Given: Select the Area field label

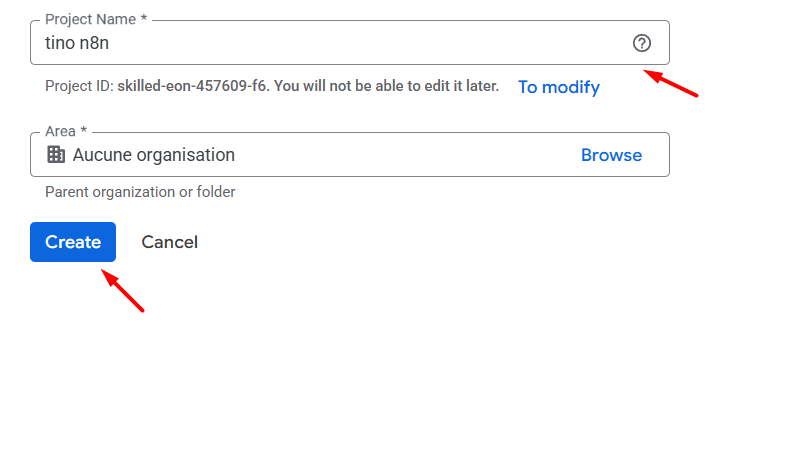Looking at the screenshot, I should click(x=60, y=131).
